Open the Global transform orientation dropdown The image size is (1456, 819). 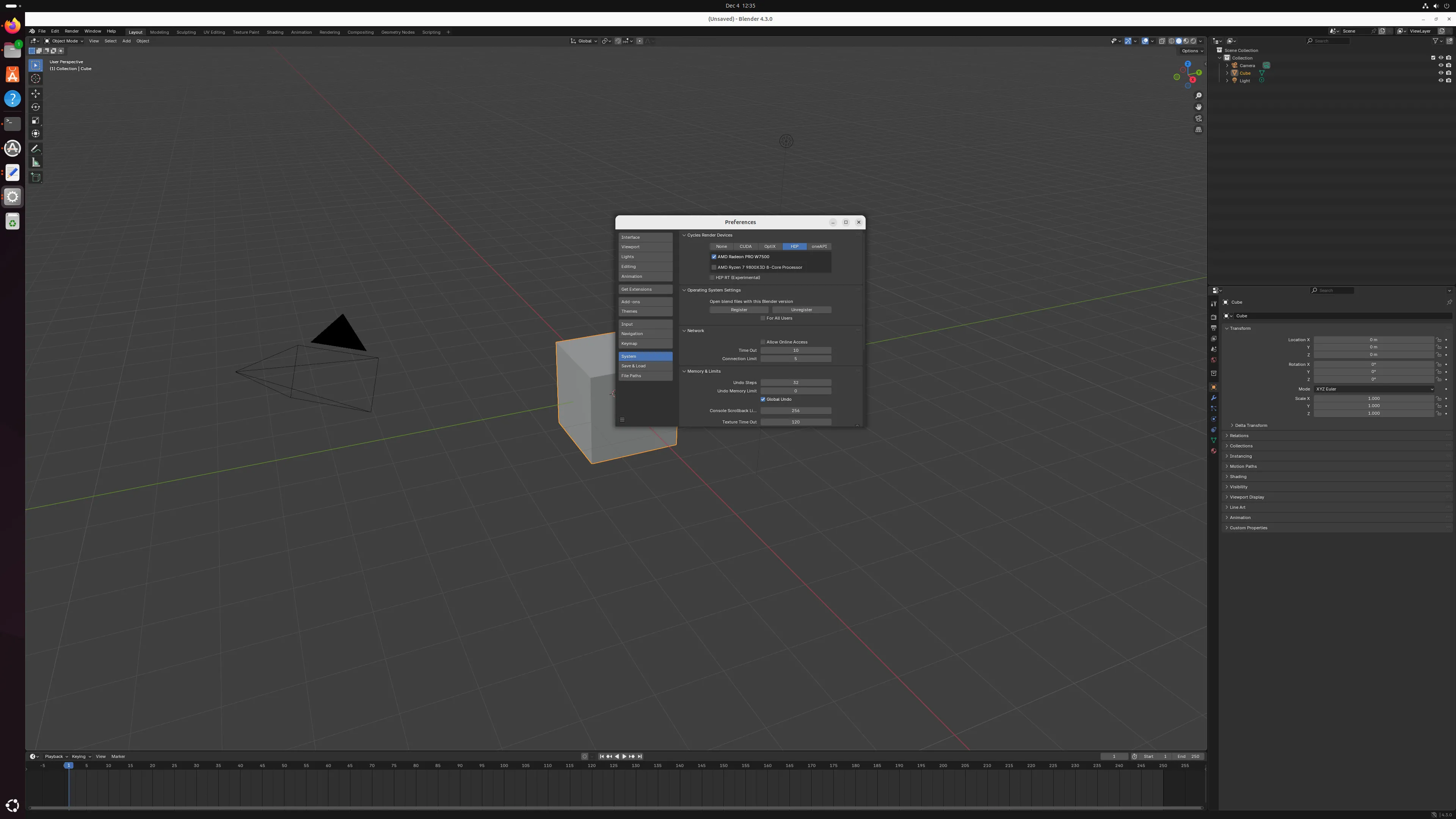[584, 41]
